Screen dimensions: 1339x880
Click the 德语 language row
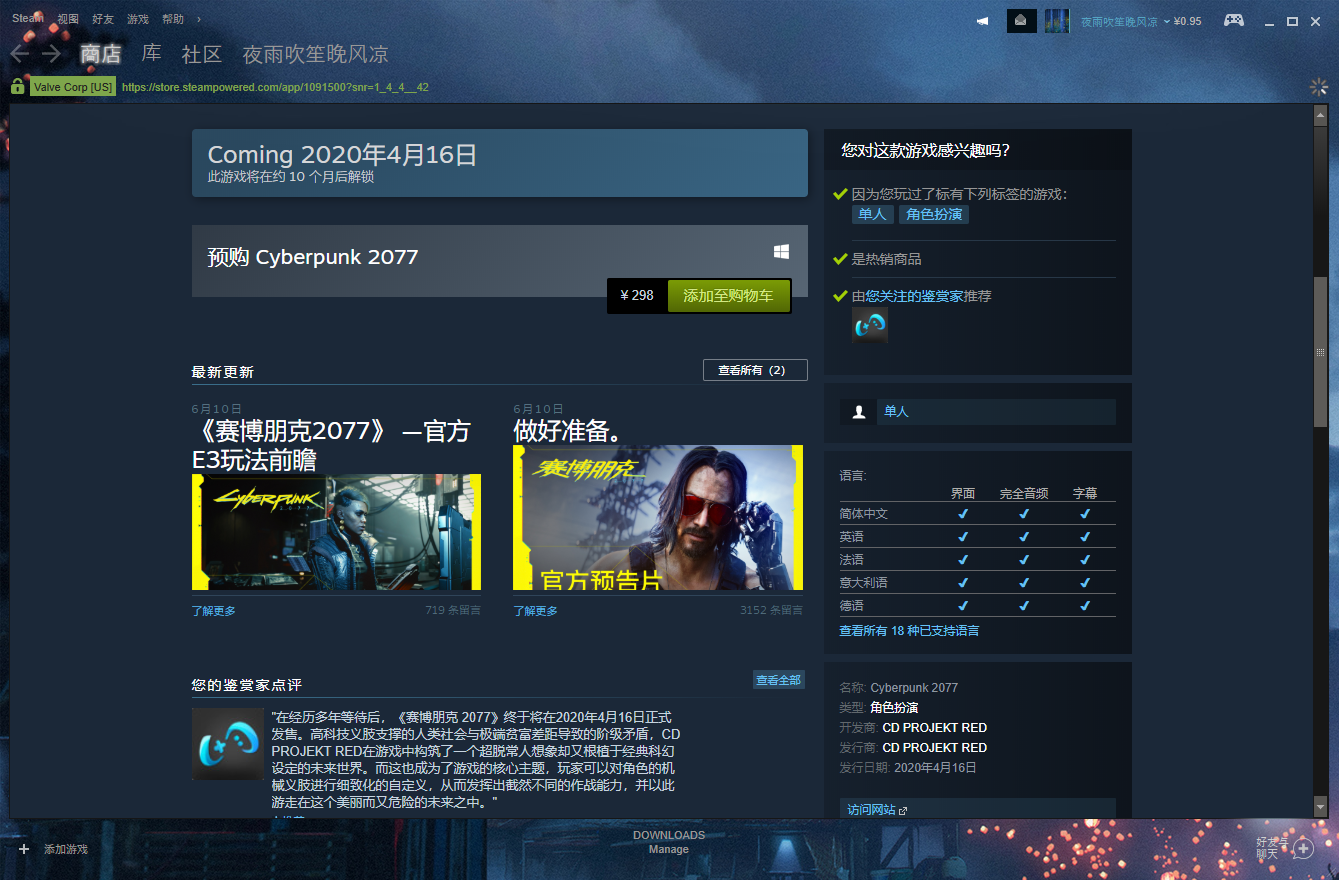click(977, 605)
